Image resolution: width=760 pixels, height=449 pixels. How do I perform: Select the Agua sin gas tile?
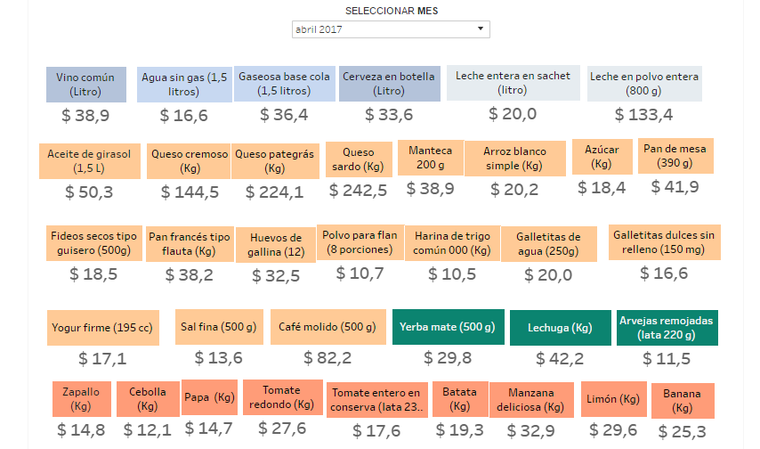point(184,84)
